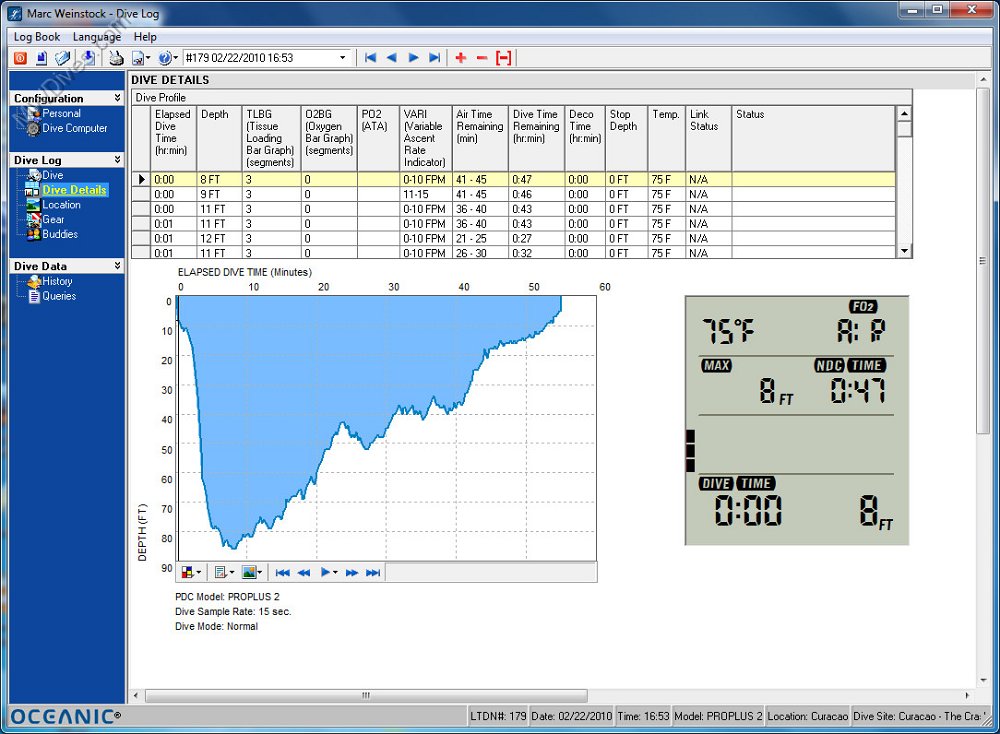Click the Status column header

coord(814,138)
